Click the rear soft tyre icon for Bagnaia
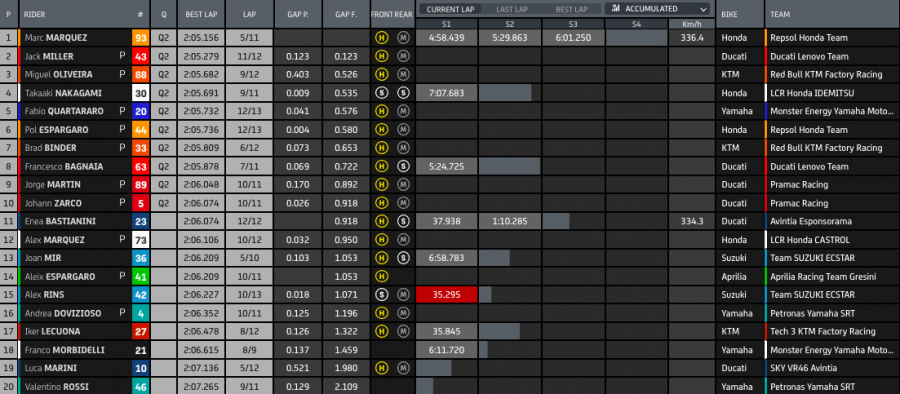 (403, 167)
